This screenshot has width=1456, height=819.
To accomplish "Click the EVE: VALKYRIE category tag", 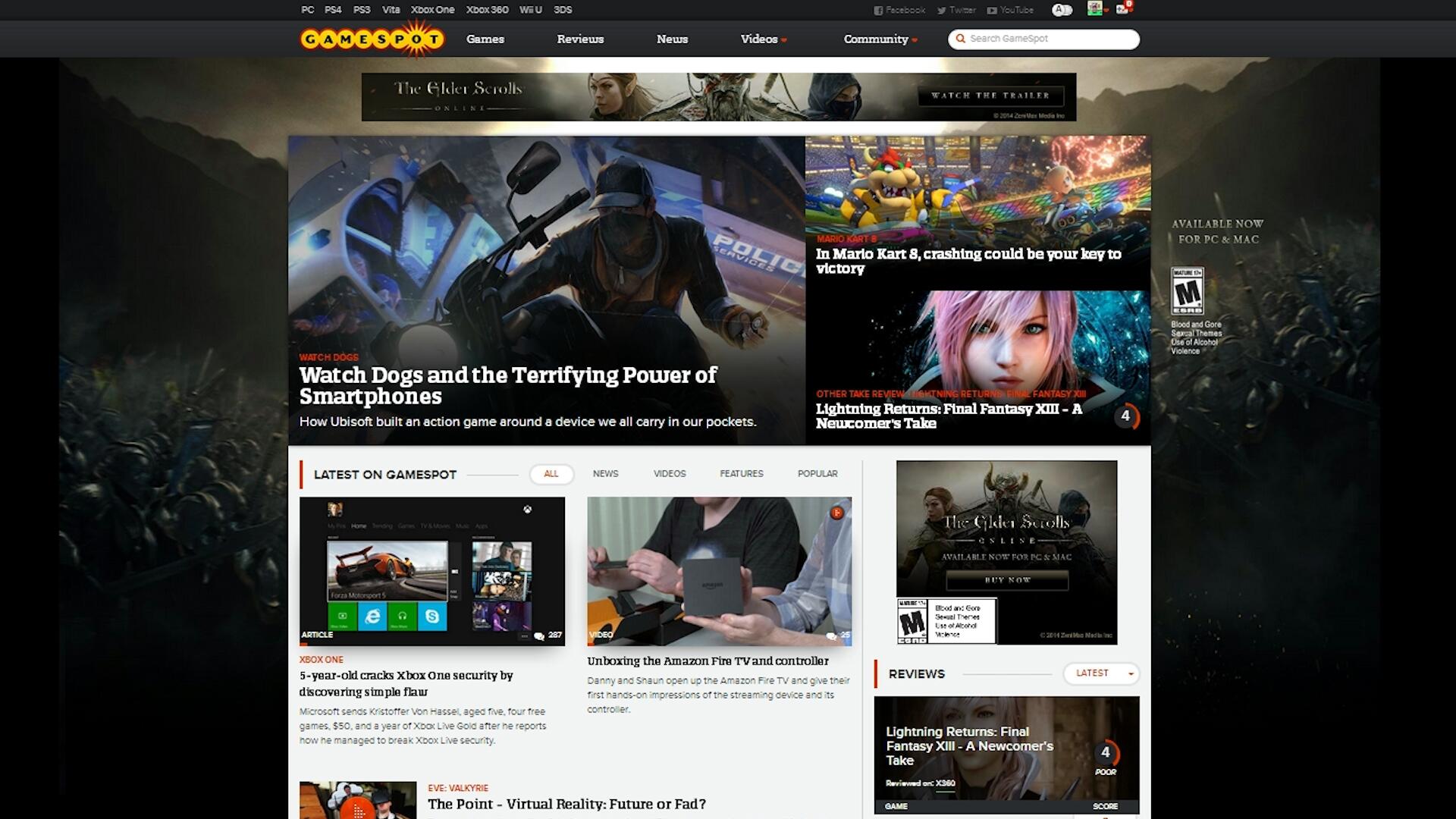I will [x=458, y=788].
